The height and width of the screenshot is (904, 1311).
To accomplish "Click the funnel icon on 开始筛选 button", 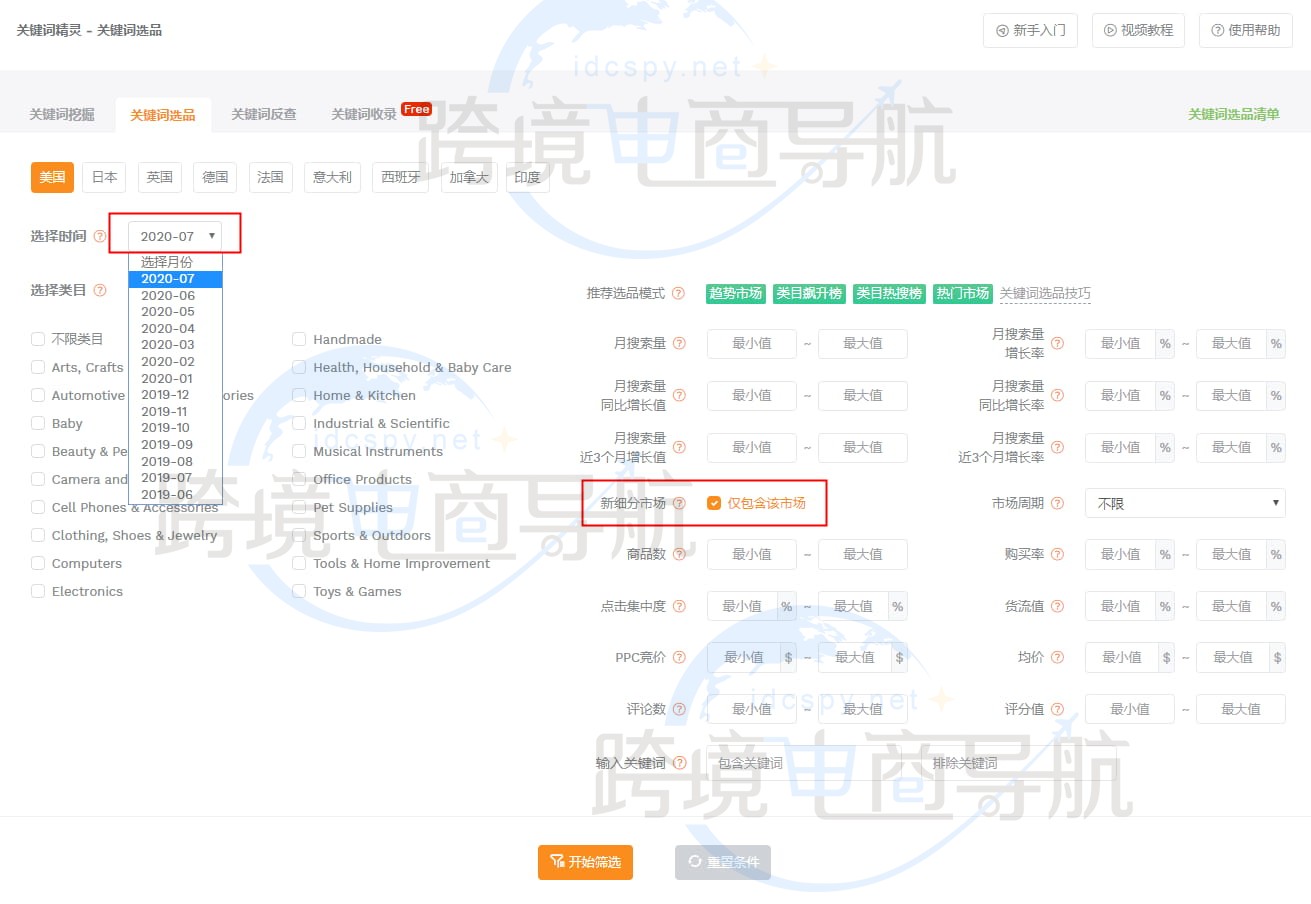I will pos(558,862).
